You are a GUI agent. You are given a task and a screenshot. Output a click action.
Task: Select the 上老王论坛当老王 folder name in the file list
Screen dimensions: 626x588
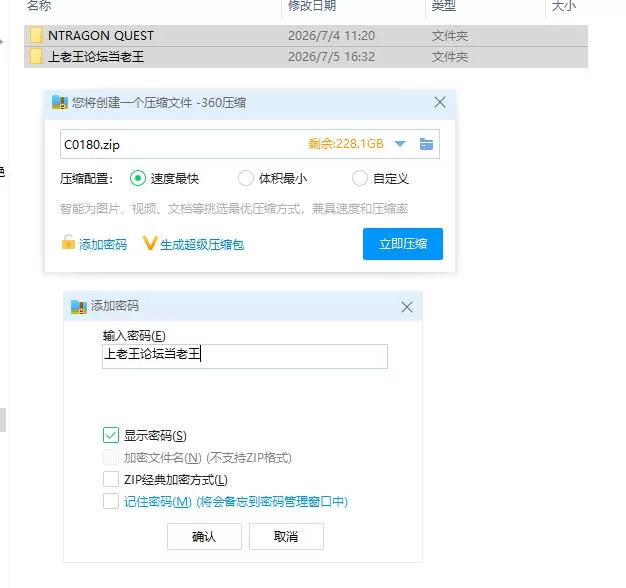point(96,57)
